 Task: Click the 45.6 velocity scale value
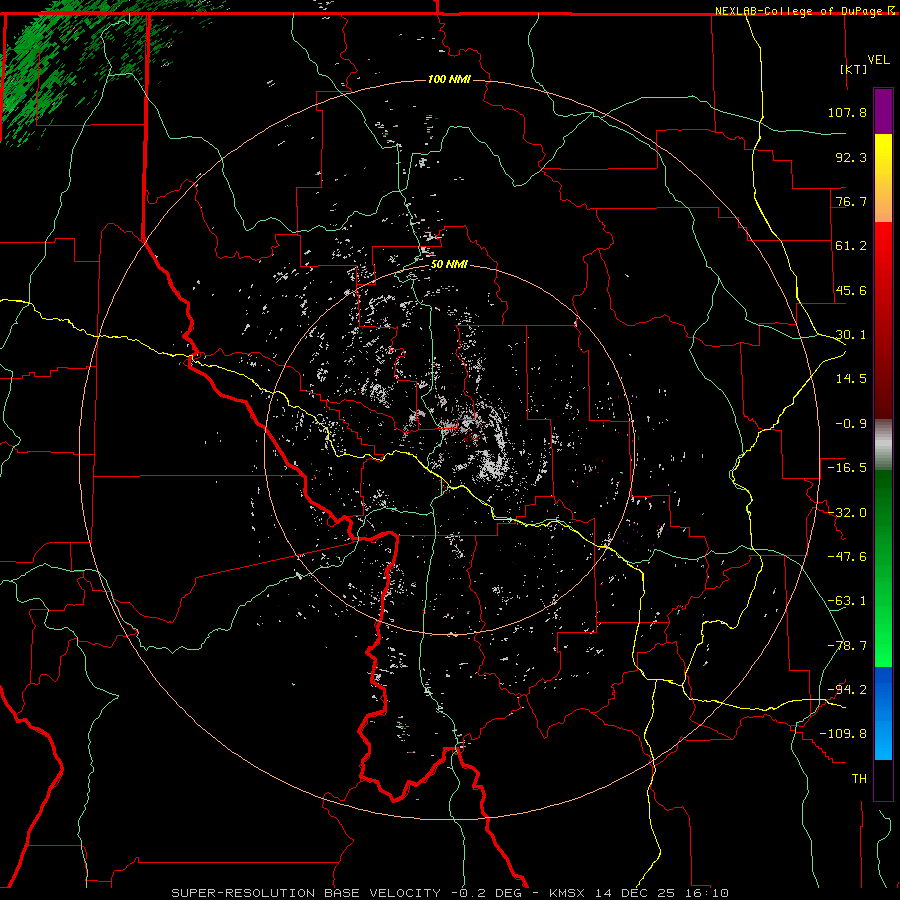(x=851, y=290)
